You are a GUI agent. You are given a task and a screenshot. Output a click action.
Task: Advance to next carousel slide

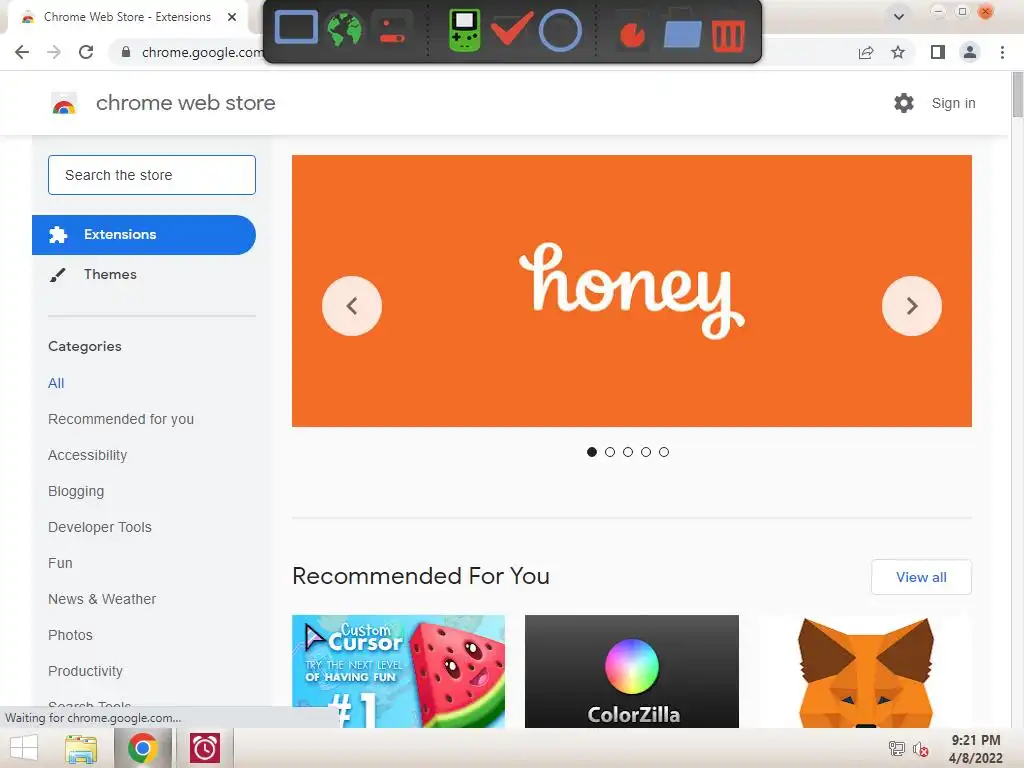point(912,306)
